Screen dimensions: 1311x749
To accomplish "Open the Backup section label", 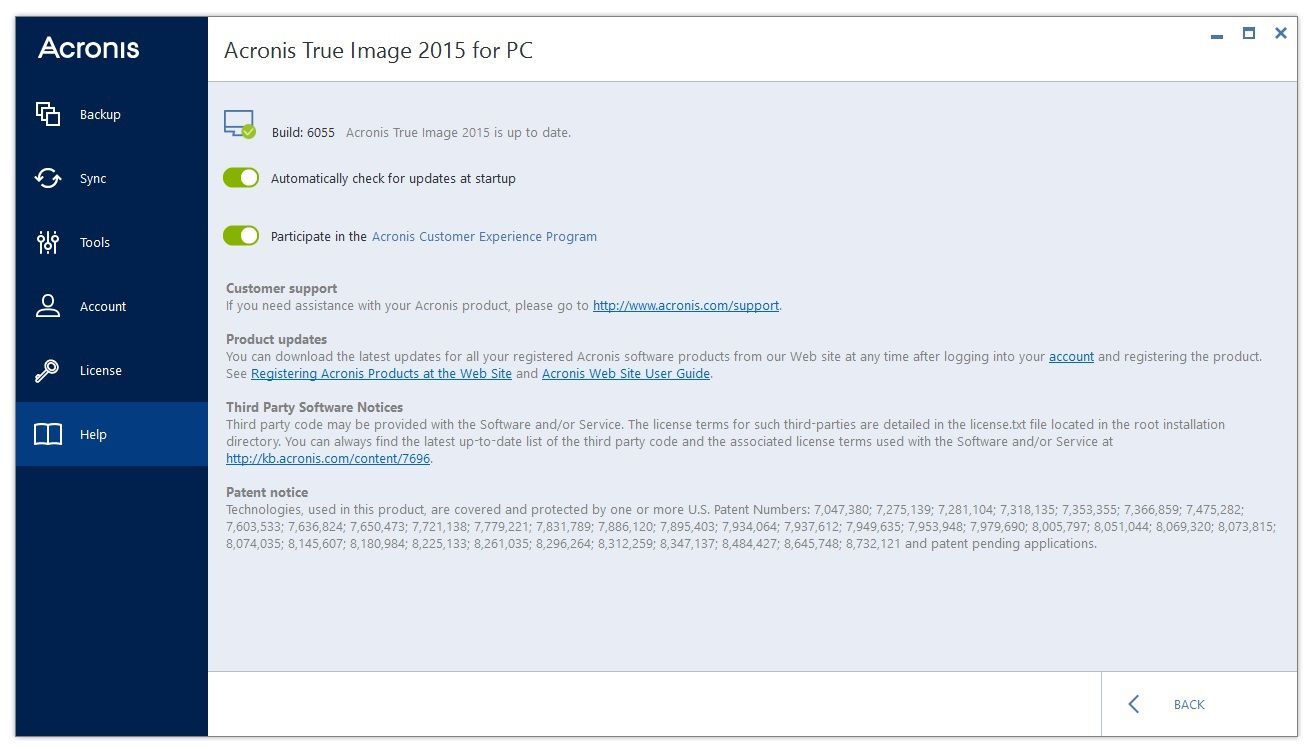I will (x=100, y=115).
